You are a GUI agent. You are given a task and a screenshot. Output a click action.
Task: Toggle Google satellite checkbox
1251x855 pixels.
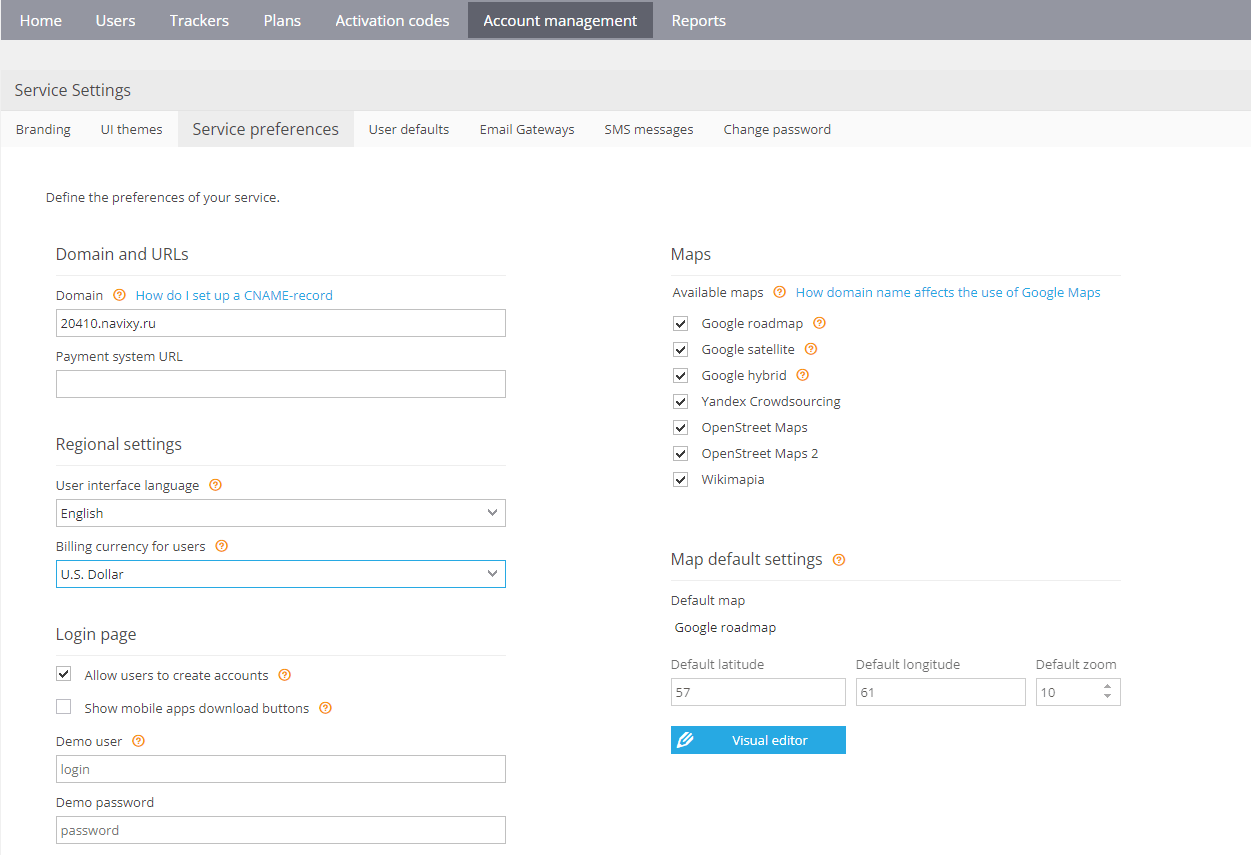[681, 349]
